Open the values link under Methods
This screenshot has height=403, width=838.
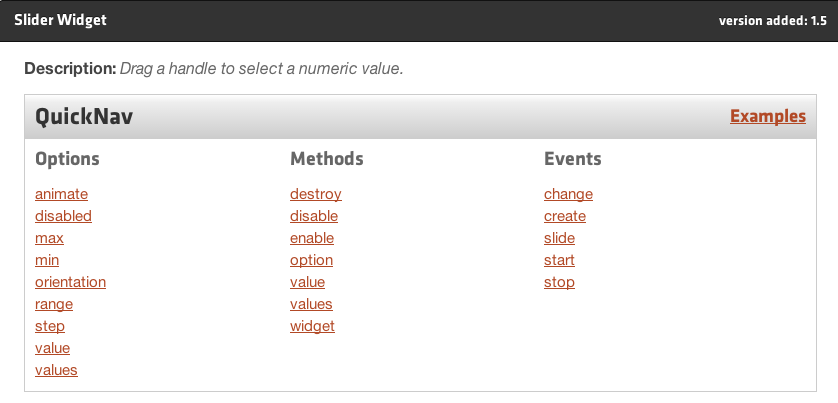click(311, 304)
